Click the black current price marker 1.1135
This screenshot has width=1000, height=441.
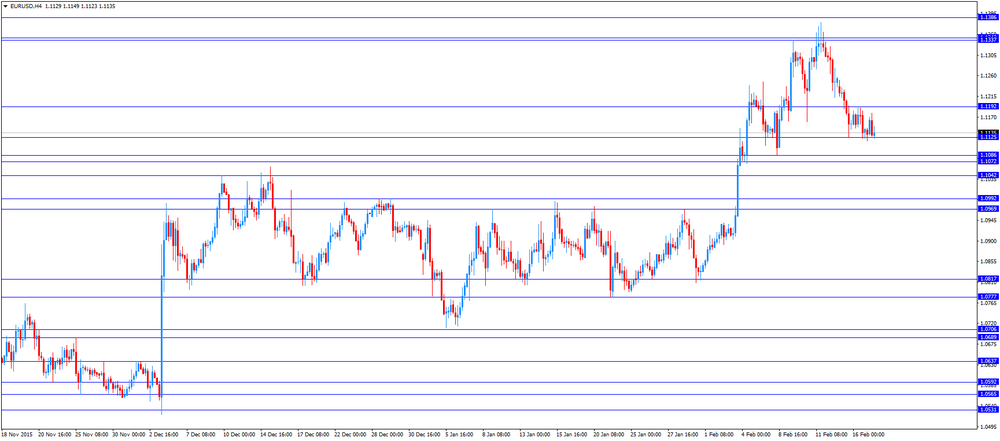tap(987, 132)
